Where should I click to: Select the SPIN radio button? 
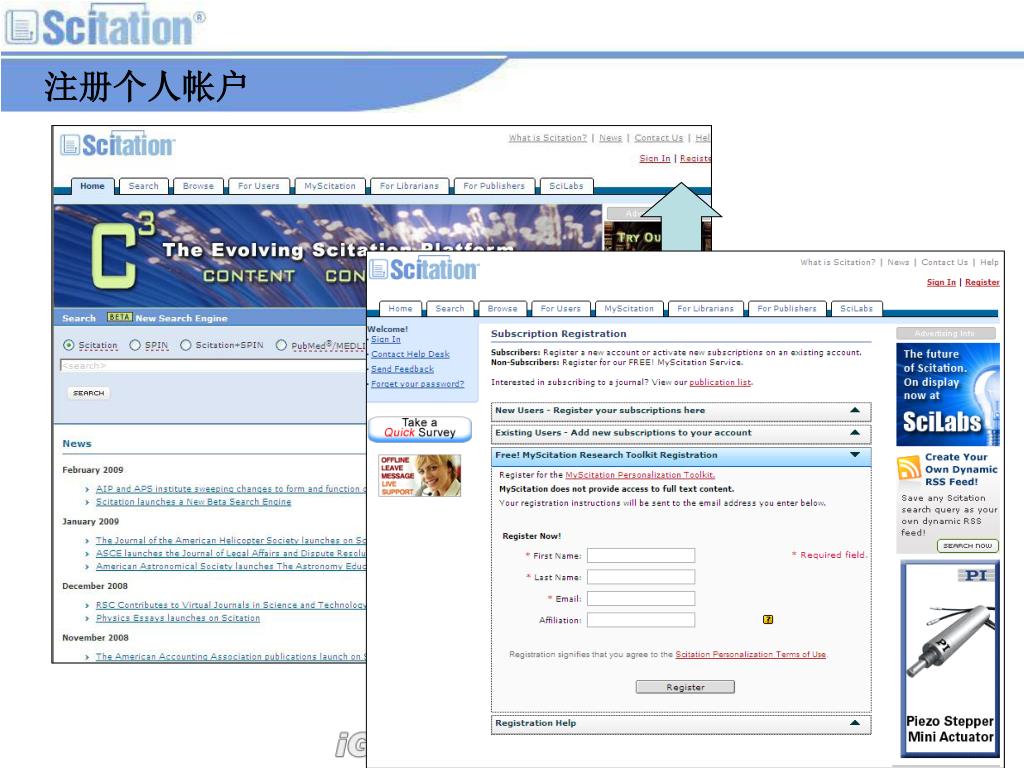point(135,345)
